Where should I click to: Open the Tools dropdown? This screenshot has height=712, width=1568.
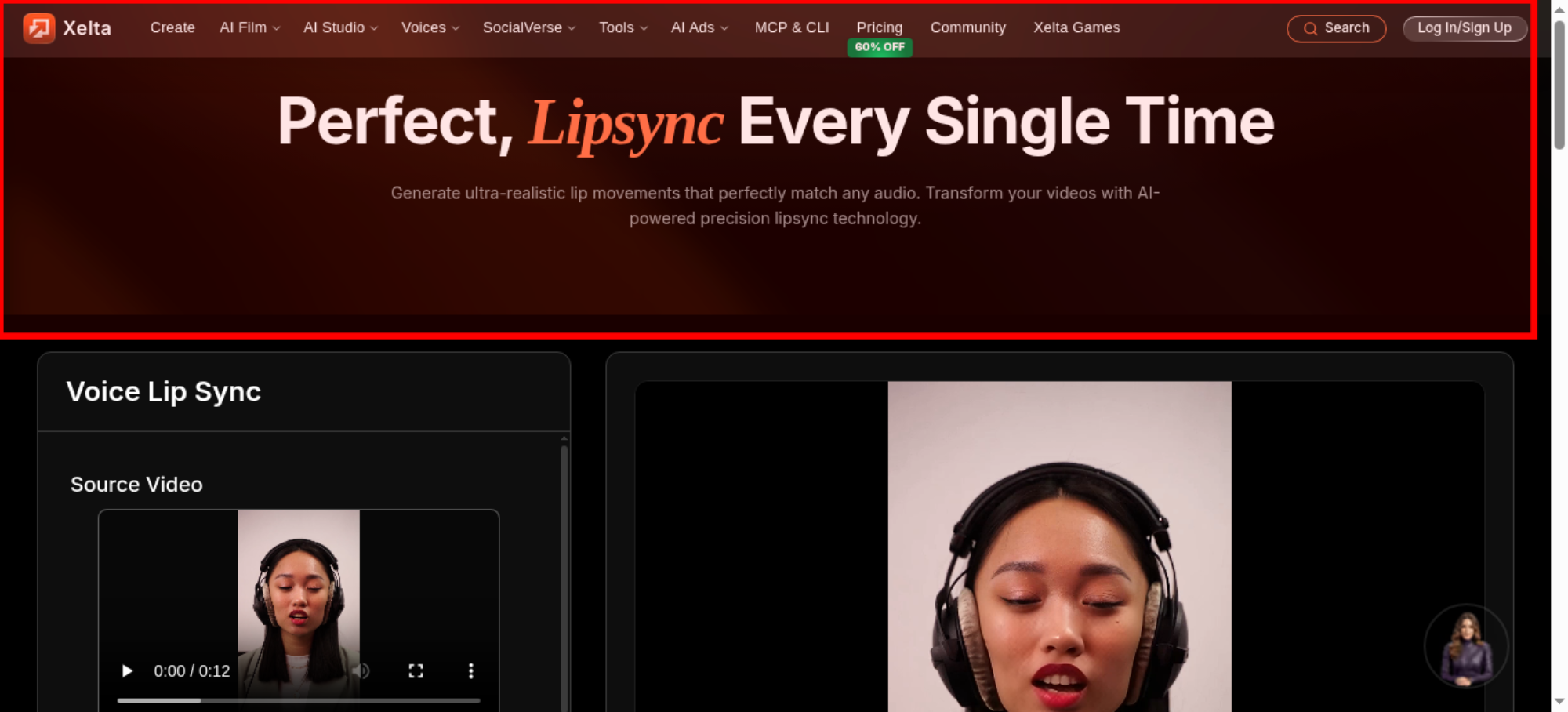[x=623, y=27]
